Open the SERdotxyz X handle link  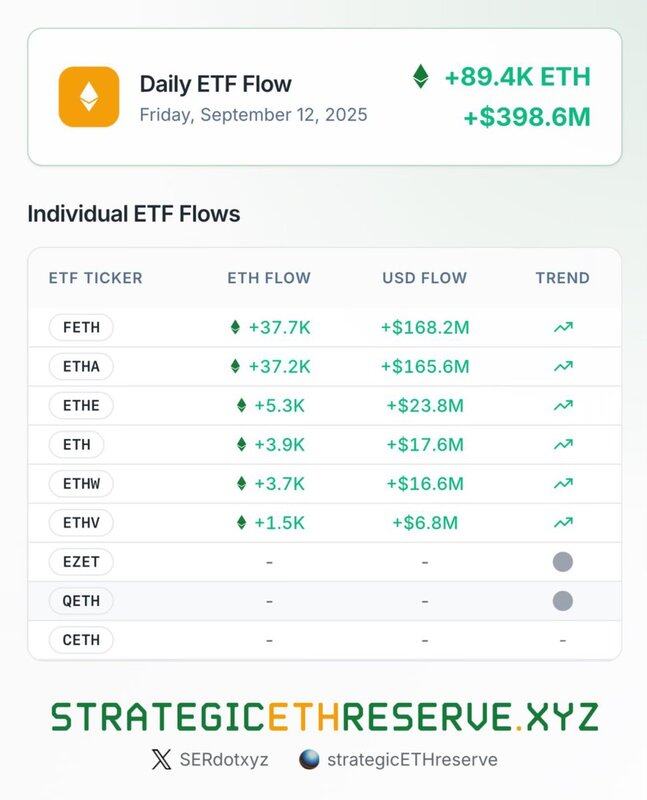tap(223, 759)
